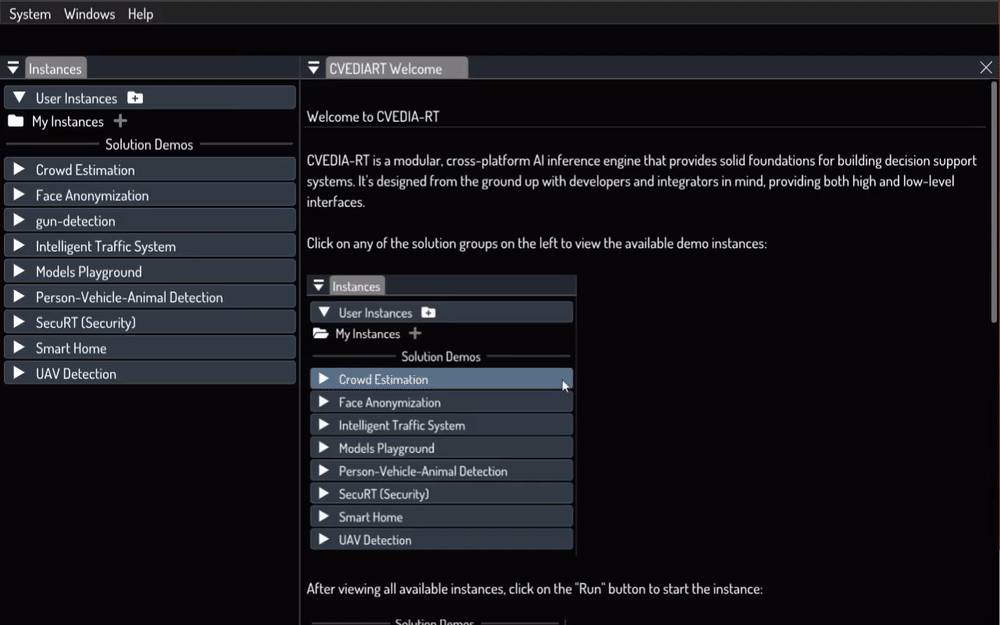Viewport: 1000px width, 625px height.
Task: Expand Person-Vehicle-Animal Detection in the sidebar
Action: pyautogui.click(x=150, y=297)
